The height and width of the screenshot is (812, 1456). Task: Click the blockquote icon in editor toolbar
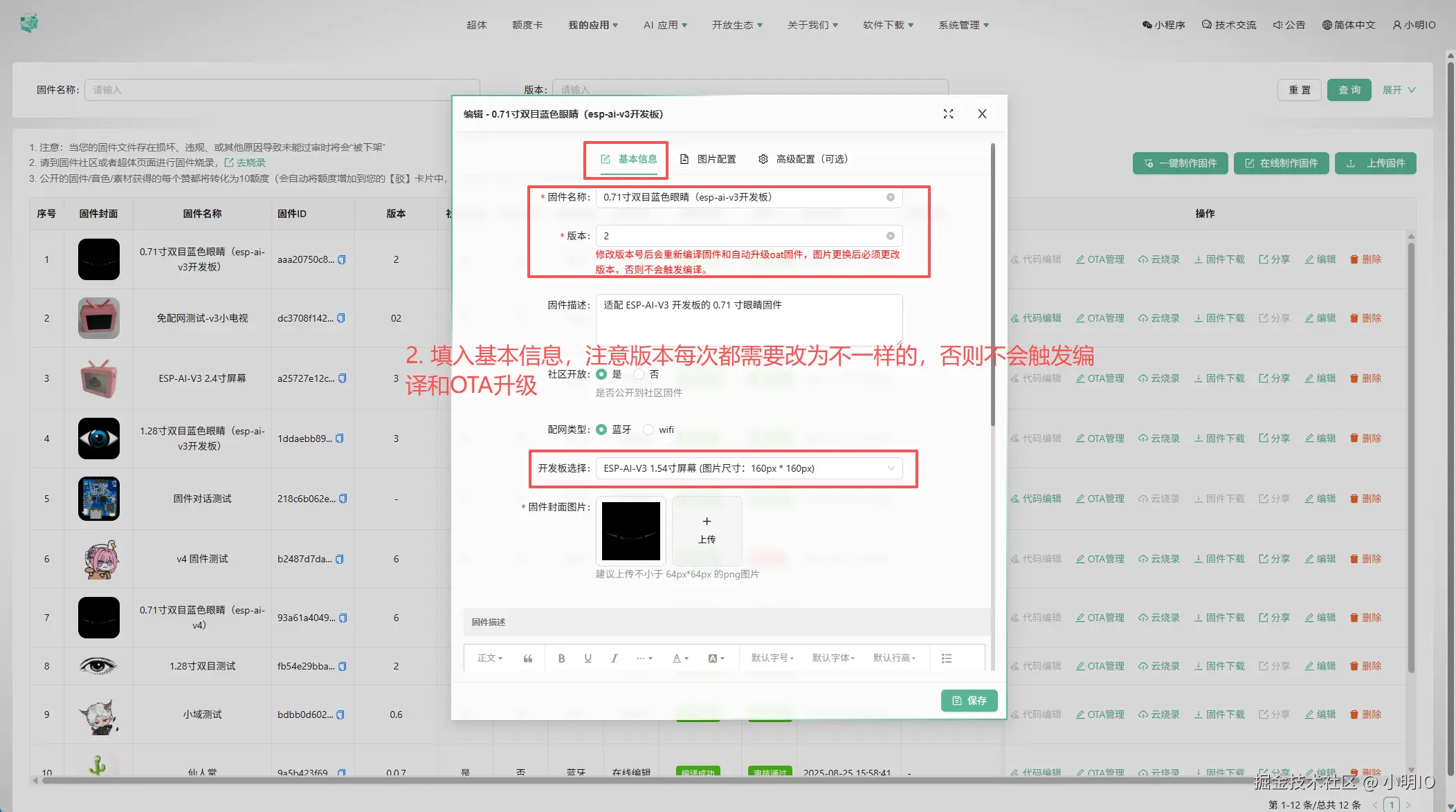(x=528, y=658)
